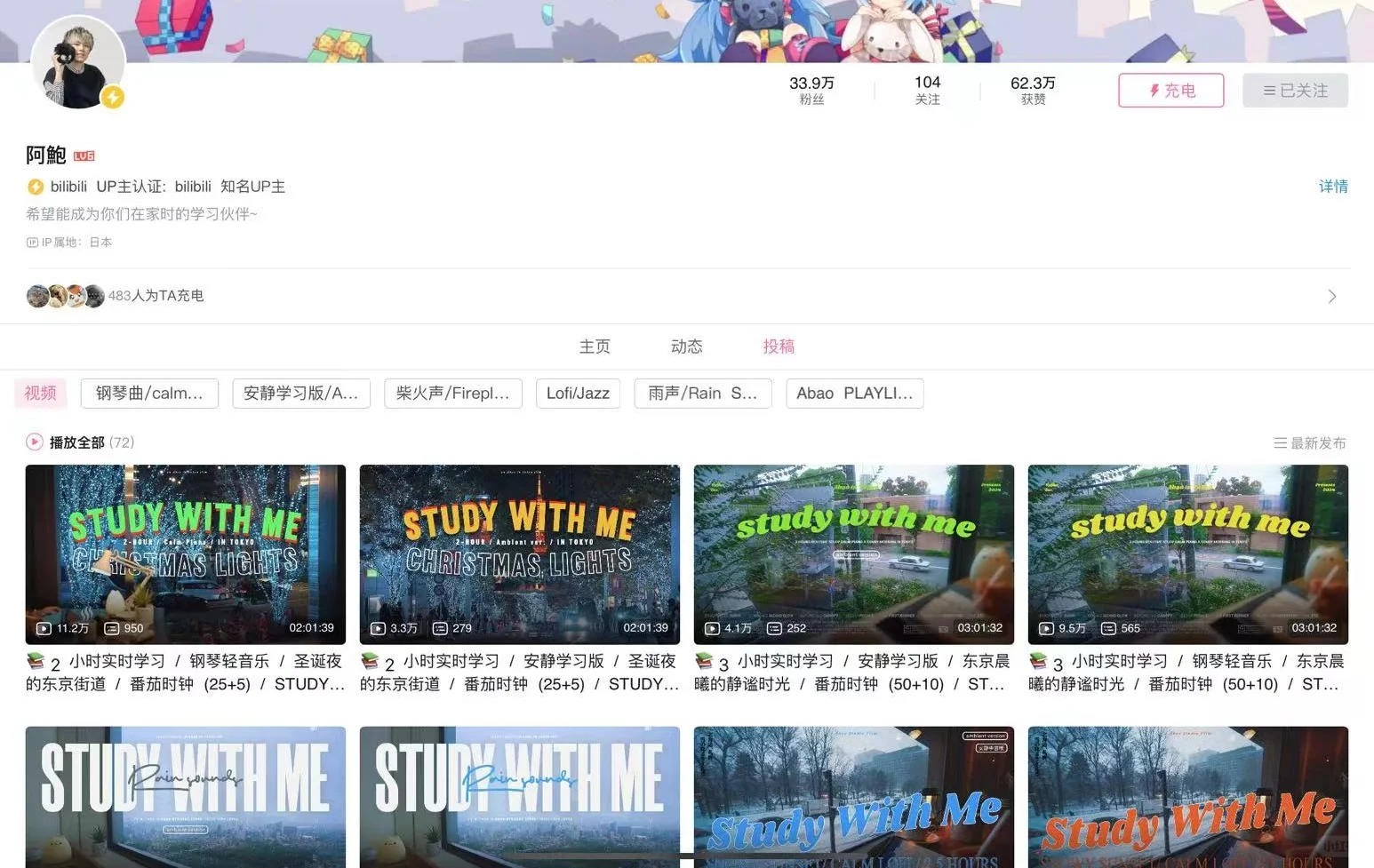Screen dimensions: 1374x868
Task: Click the play count icon on first Christmas video
Action: 44,628
